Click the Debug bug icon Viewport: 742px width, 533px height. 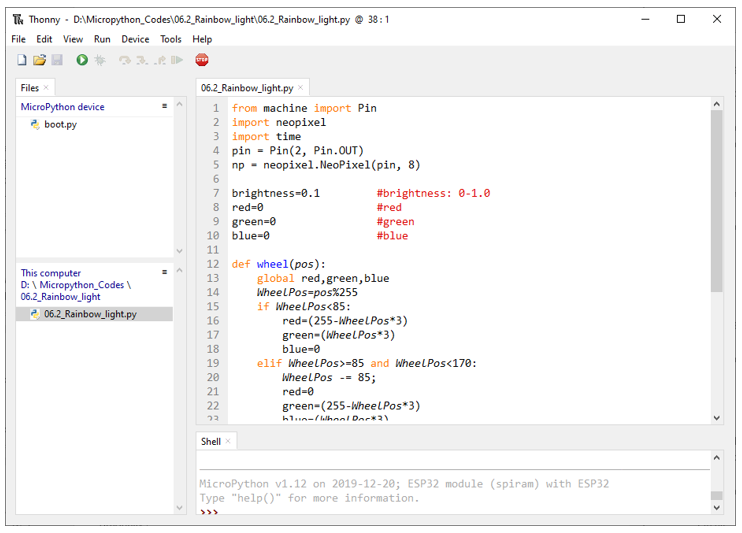(x=100, y=60)
